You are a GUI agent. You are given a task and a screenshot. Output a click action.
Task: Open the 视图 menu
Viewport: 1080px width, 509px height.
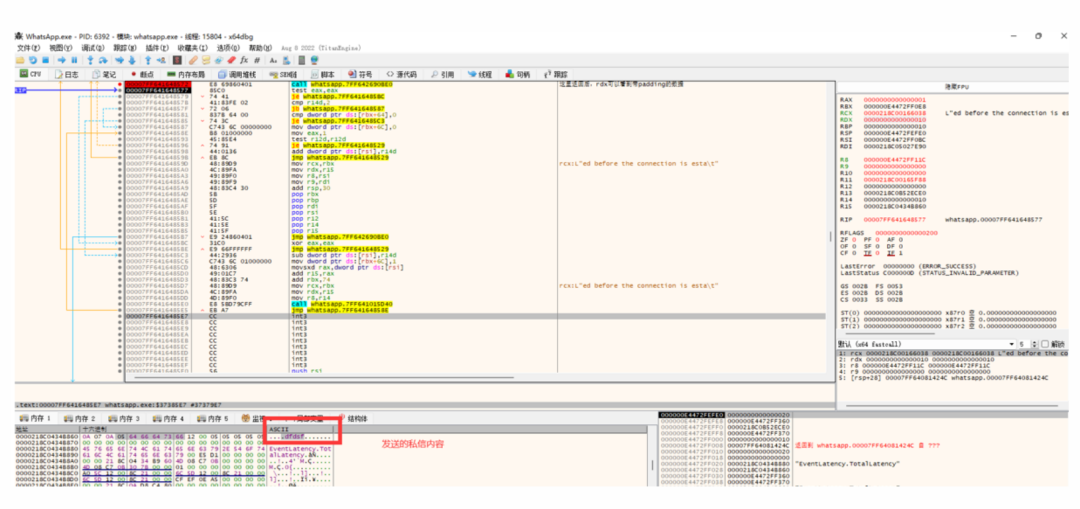[61, 48]
